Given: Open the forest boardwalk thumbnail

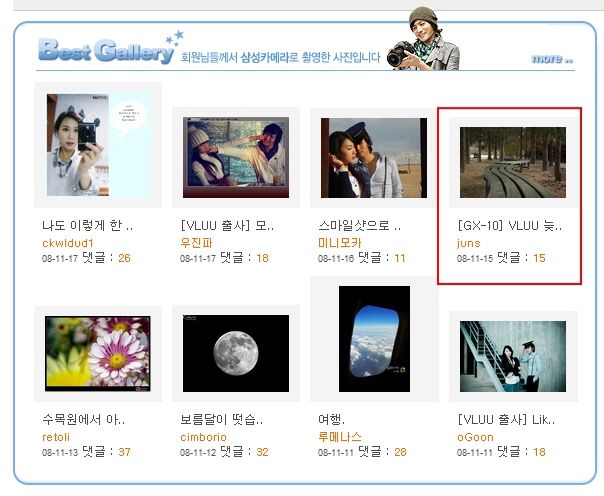Looking at the screenshot, I should (x=513, y=162).
